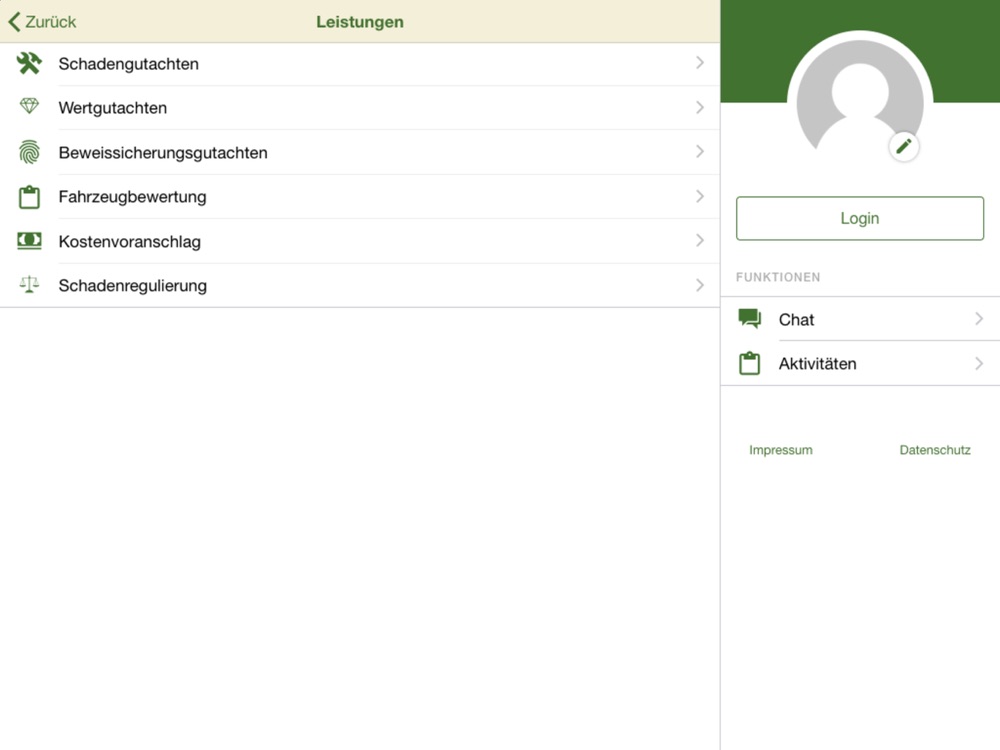Viewport: 1000px width, 750px height.
Task: Click the Leistungen page title
Action: (360, 22)
